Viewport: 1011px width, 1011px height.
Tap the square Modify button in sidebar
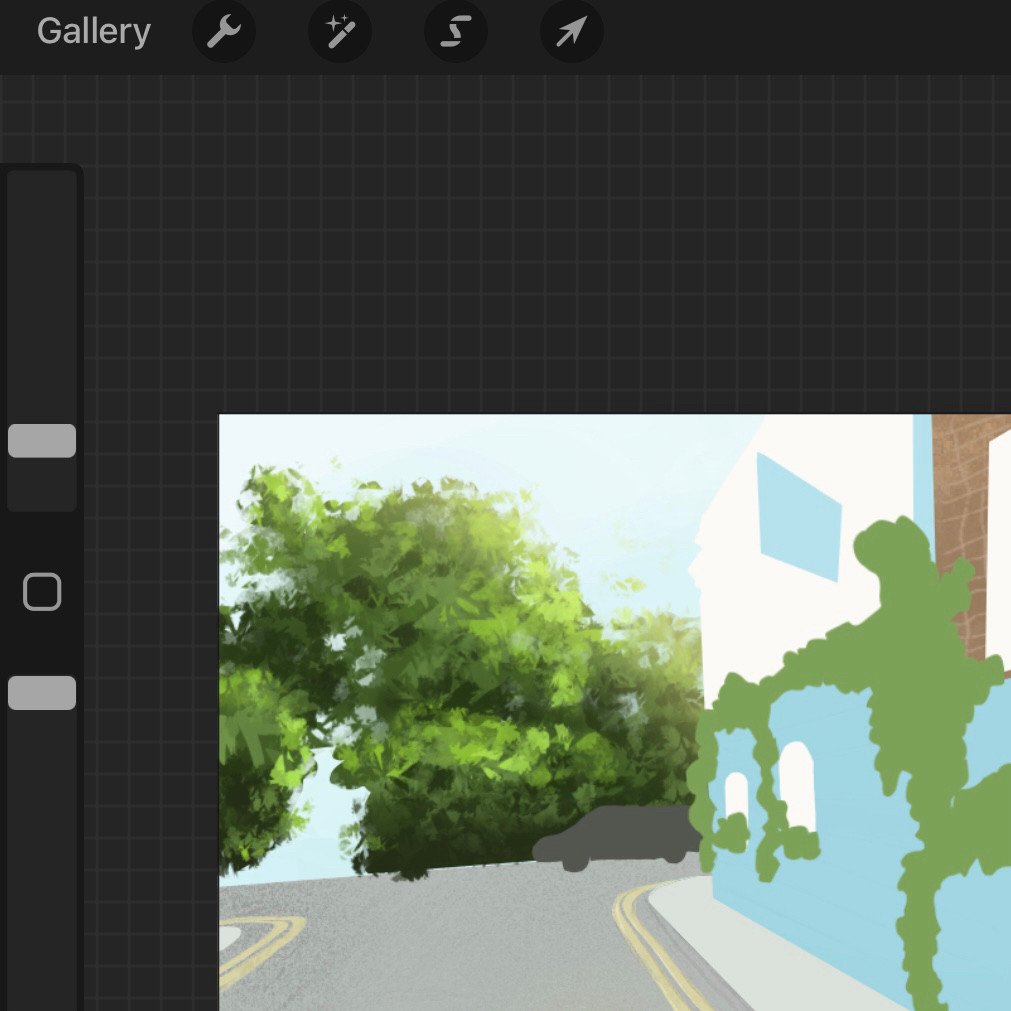tap(42, 591)
